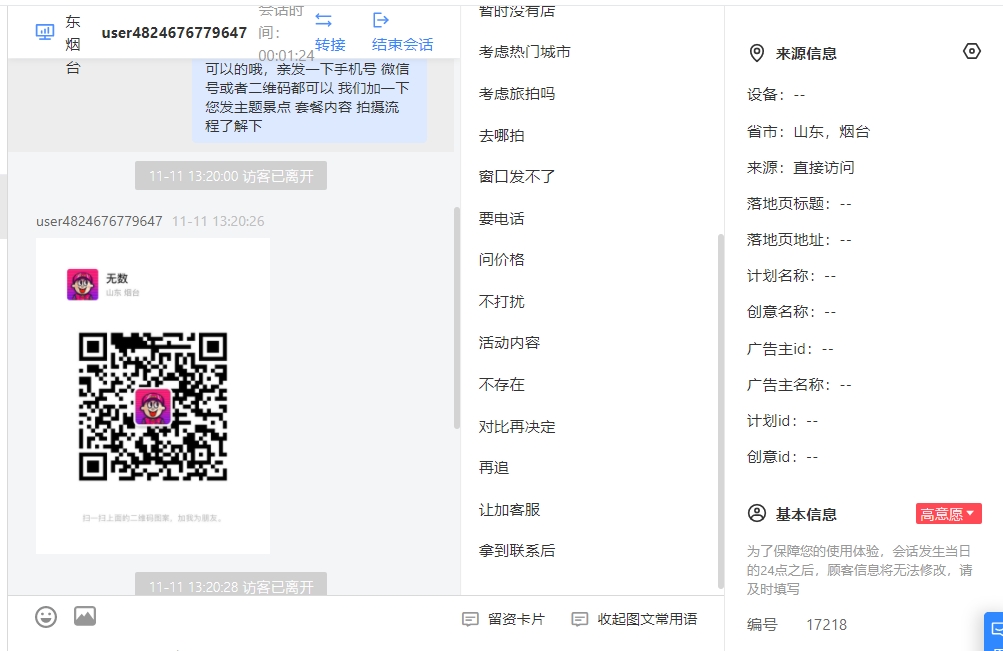Click sender name above QR message
This screenshot has height=651, width=1003.
pyautogui.click(x=99, y=221)
